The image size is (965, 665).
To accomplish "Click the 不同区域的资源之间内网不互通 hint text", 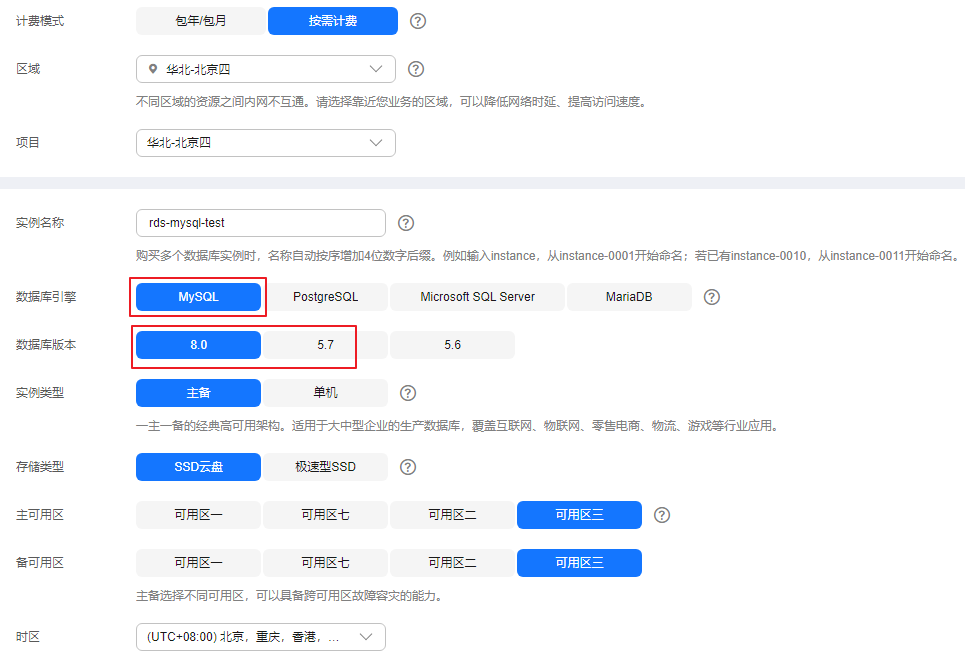I will pyautogui.click(x=393, y=102).
